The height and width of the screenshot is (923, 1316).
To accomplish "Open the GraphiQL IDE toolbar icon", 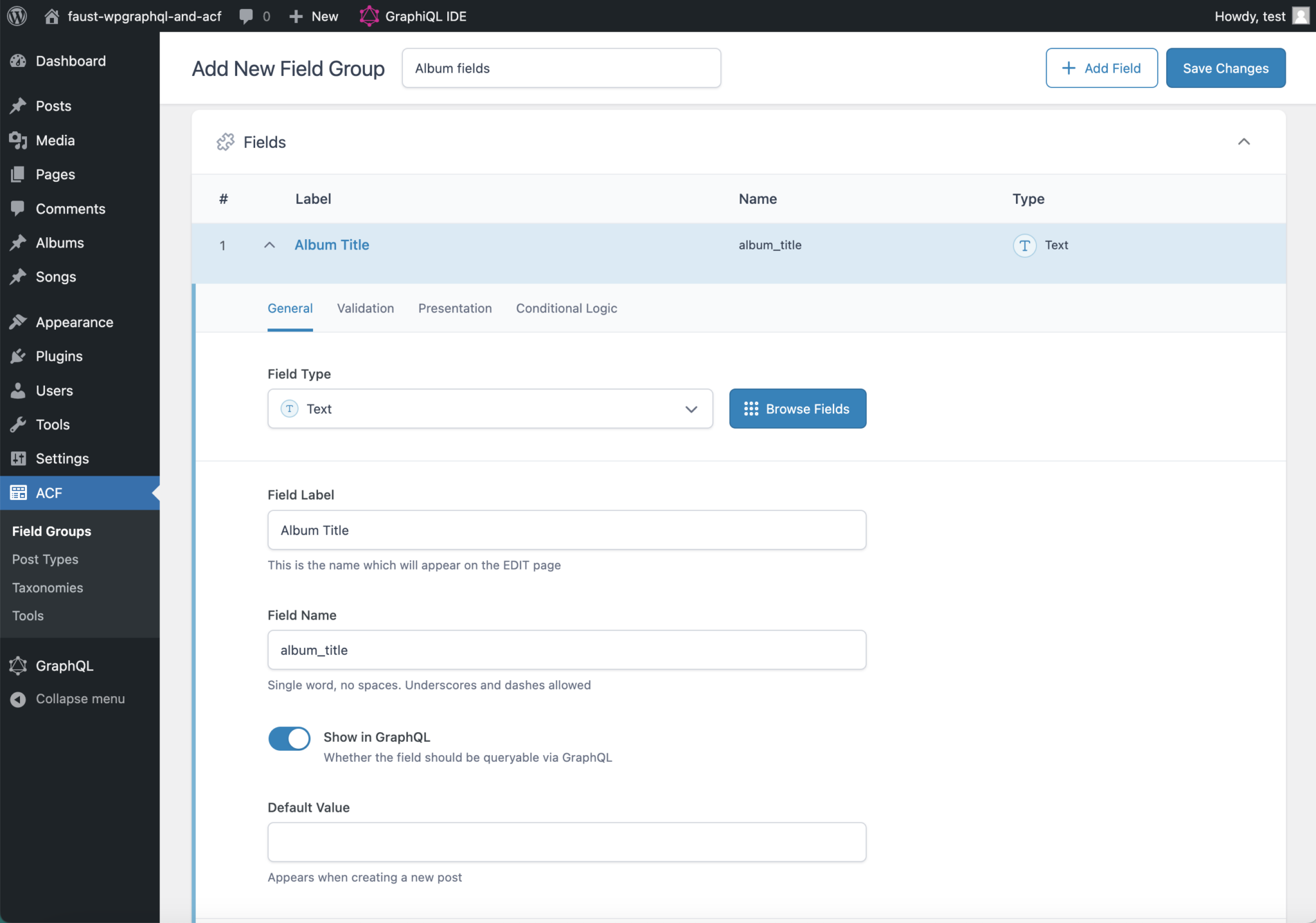I will point(369,16).
